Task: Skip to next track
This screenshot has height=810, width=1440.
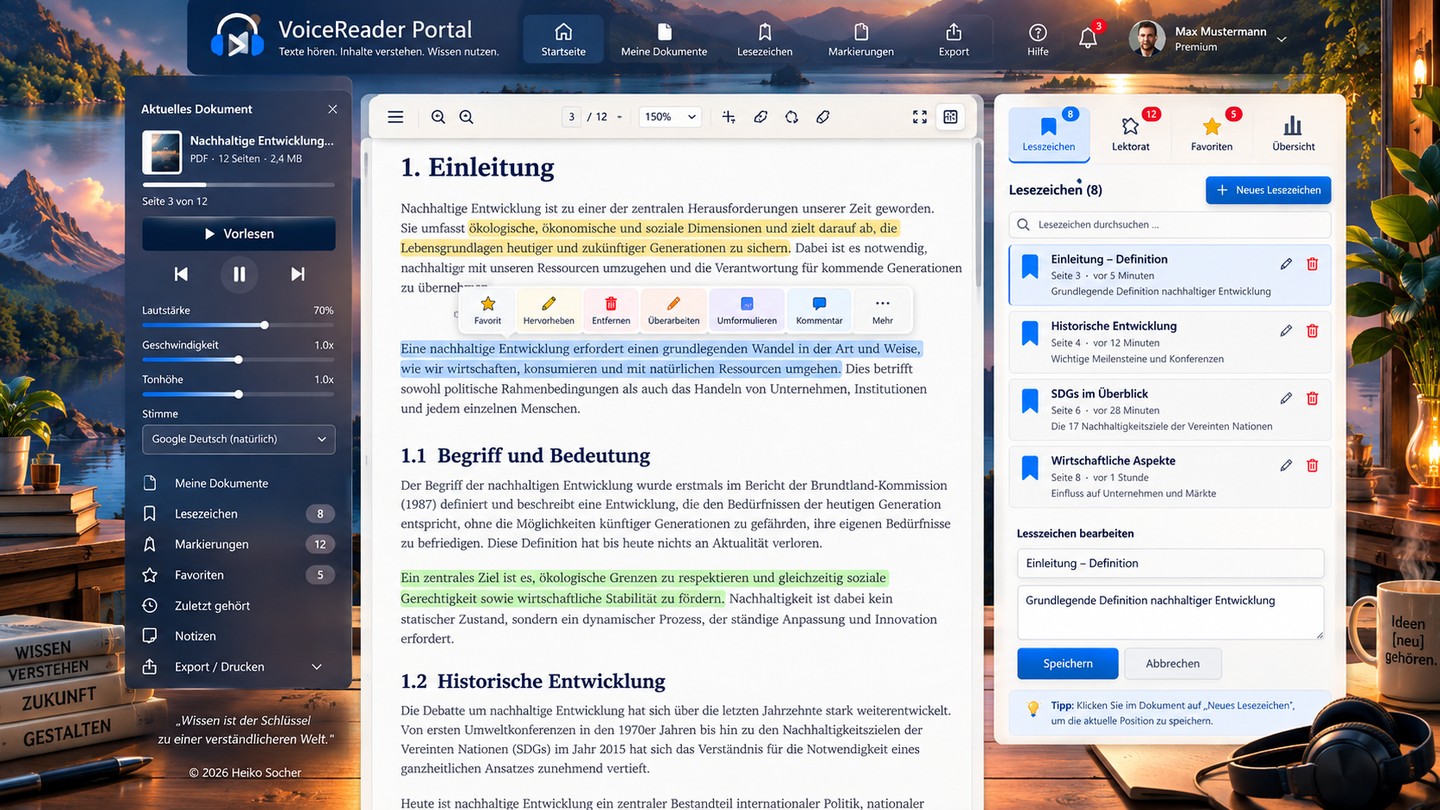Action: [x=298, y=274]
